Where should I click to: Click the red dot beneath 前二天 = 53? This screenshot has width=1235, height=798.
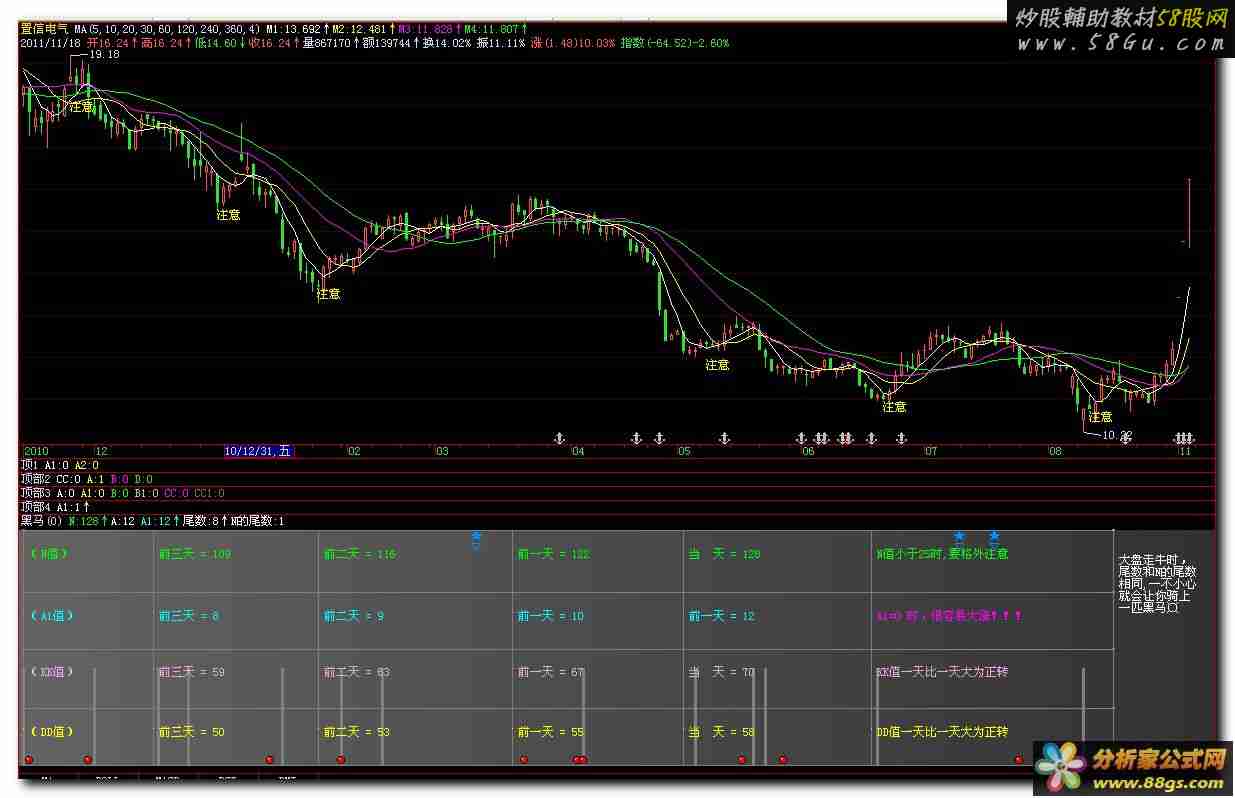click(x=341, y=760)
